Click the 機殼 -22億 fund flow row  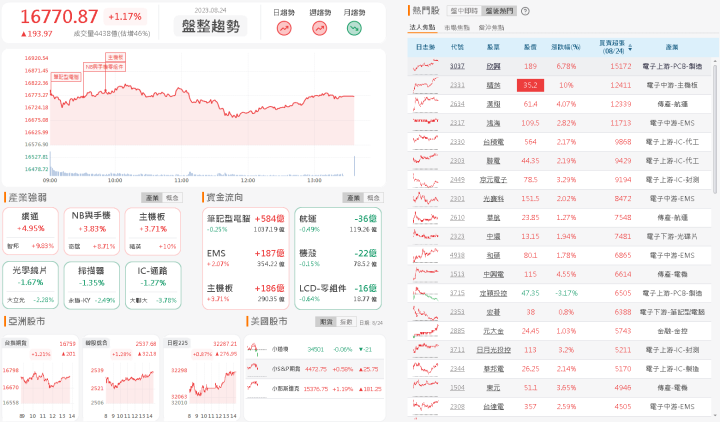(x=338, y=258)
